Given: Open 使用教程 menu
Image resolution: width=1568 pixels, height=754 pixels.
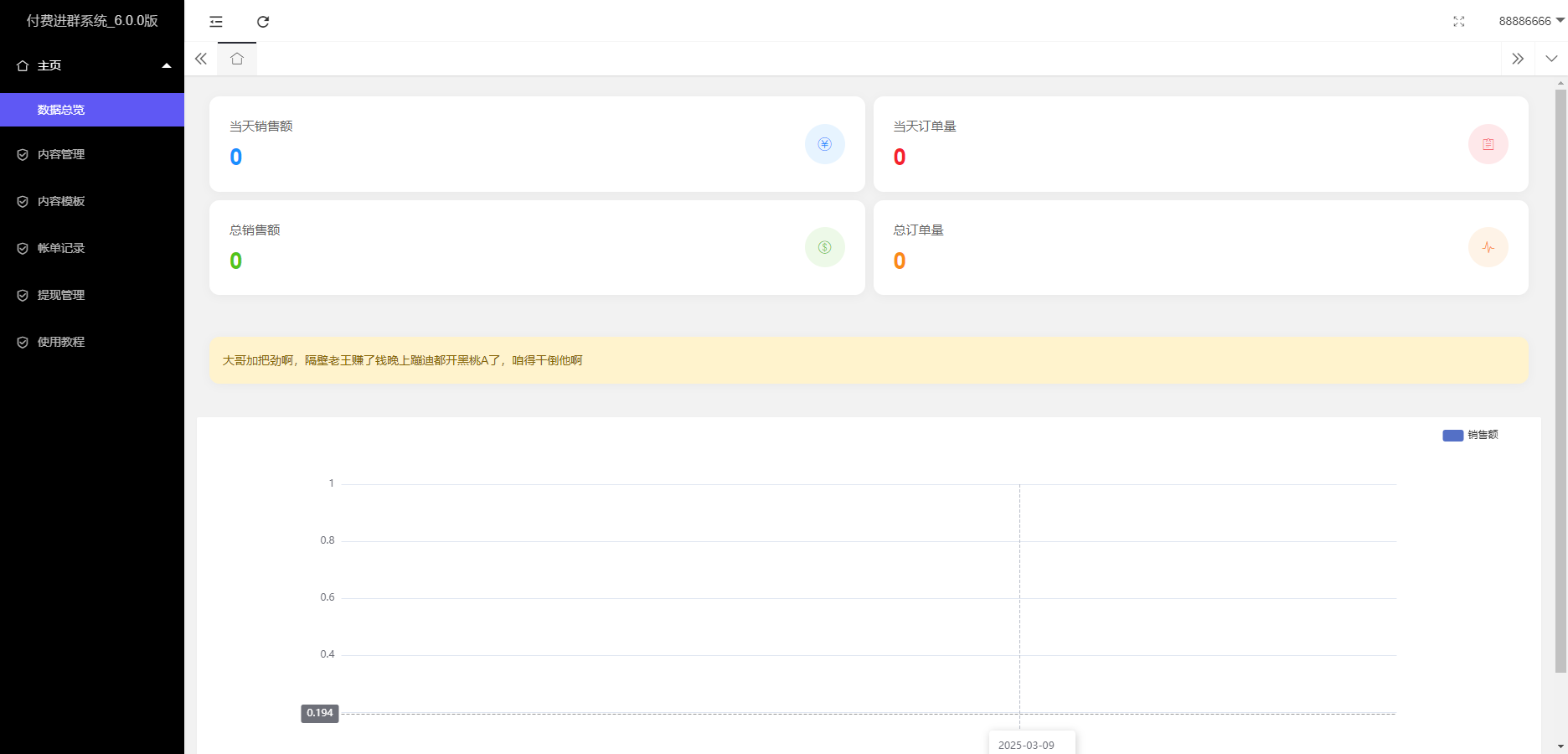Looking at the screenshot, I should pos(92,342).
